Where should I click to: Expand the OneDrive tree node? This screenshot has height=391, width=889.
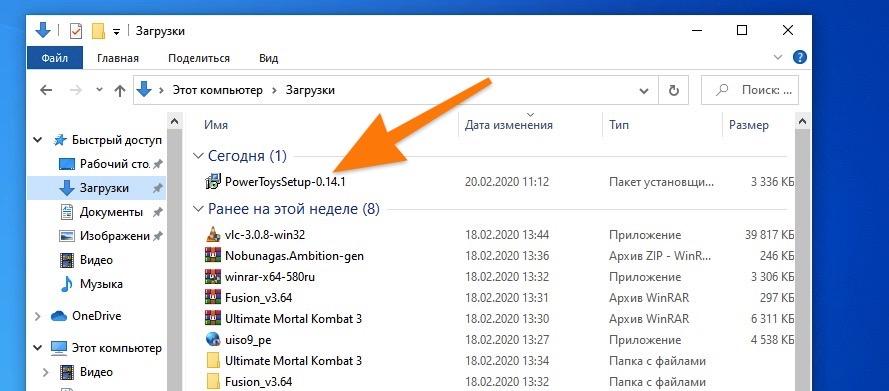pos(38,316)
